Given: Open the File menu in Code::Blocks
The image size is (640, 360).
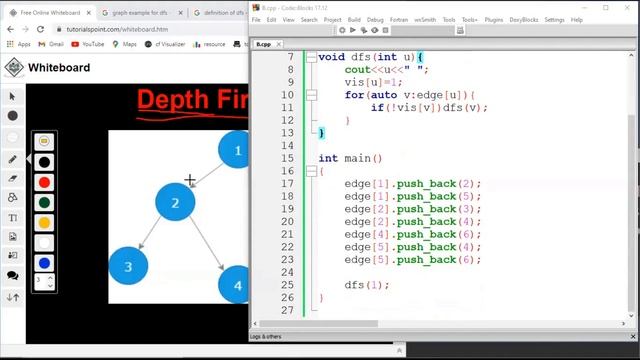Looking at the screenshot, I should pos(256,20).
